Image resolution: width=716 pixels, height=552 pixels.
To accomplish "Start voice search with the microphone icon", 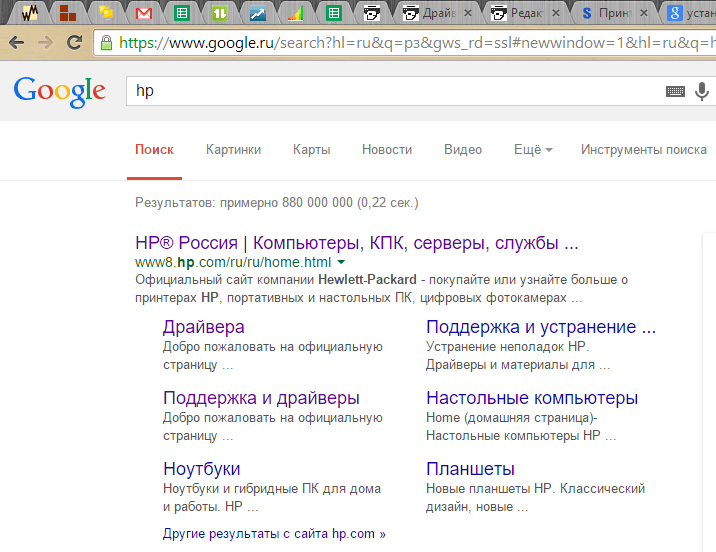I will tap(702, 91).
